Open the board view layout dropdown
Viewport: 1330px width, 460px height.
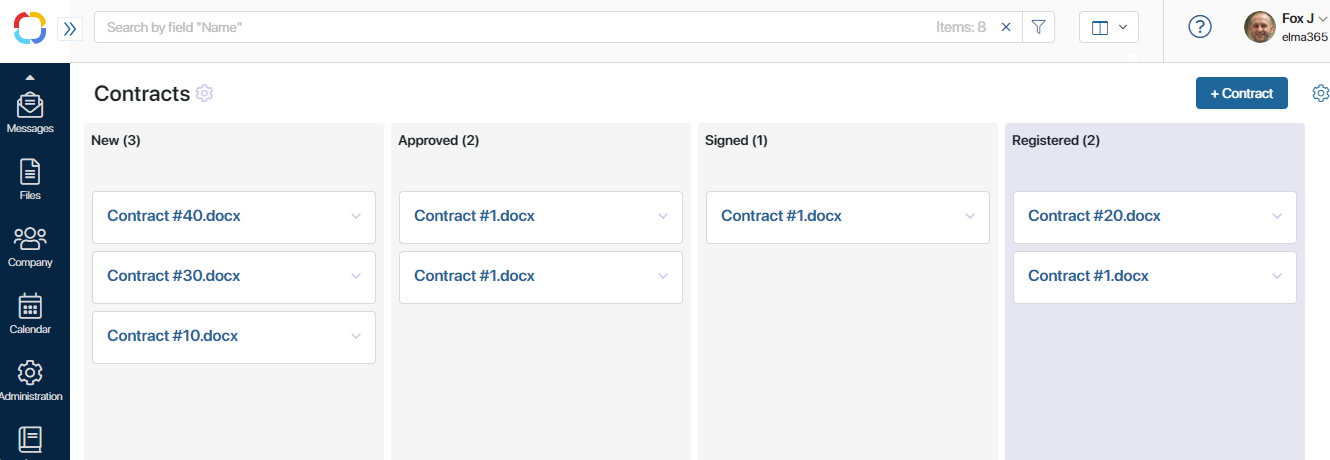point(1109,27)
